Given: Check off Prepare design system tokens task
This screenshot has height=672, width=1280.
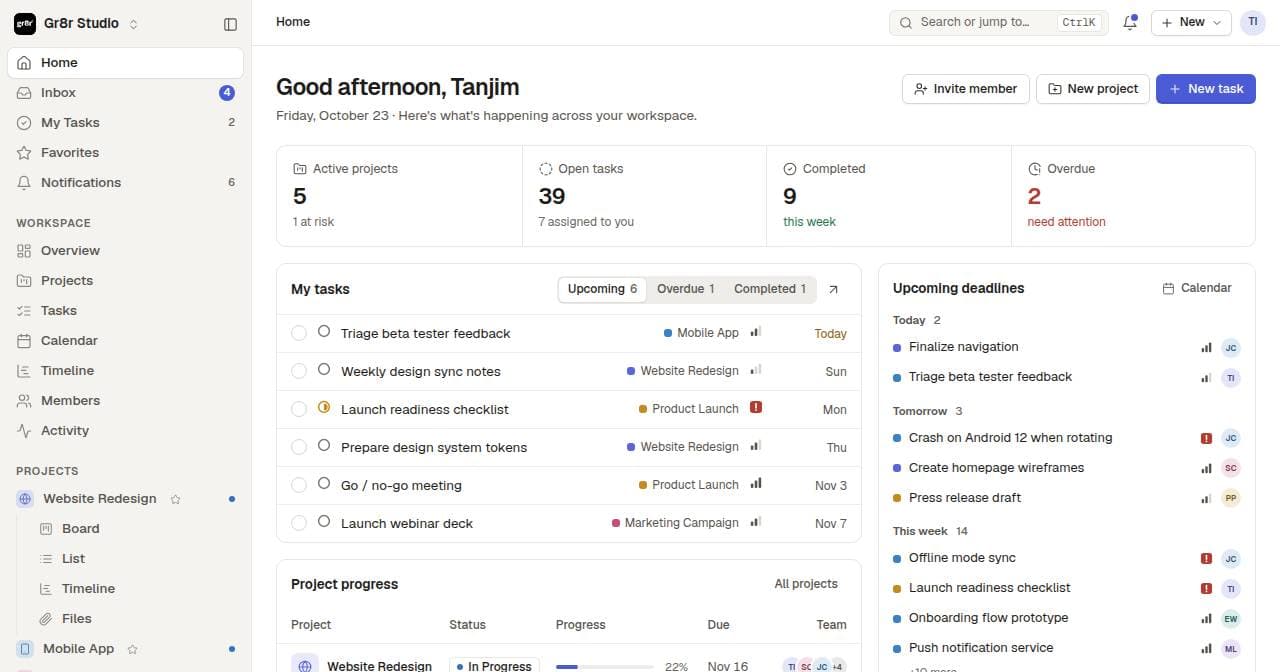Looking at the screenshot, I should pyautogui.click(x=299, y=447).
